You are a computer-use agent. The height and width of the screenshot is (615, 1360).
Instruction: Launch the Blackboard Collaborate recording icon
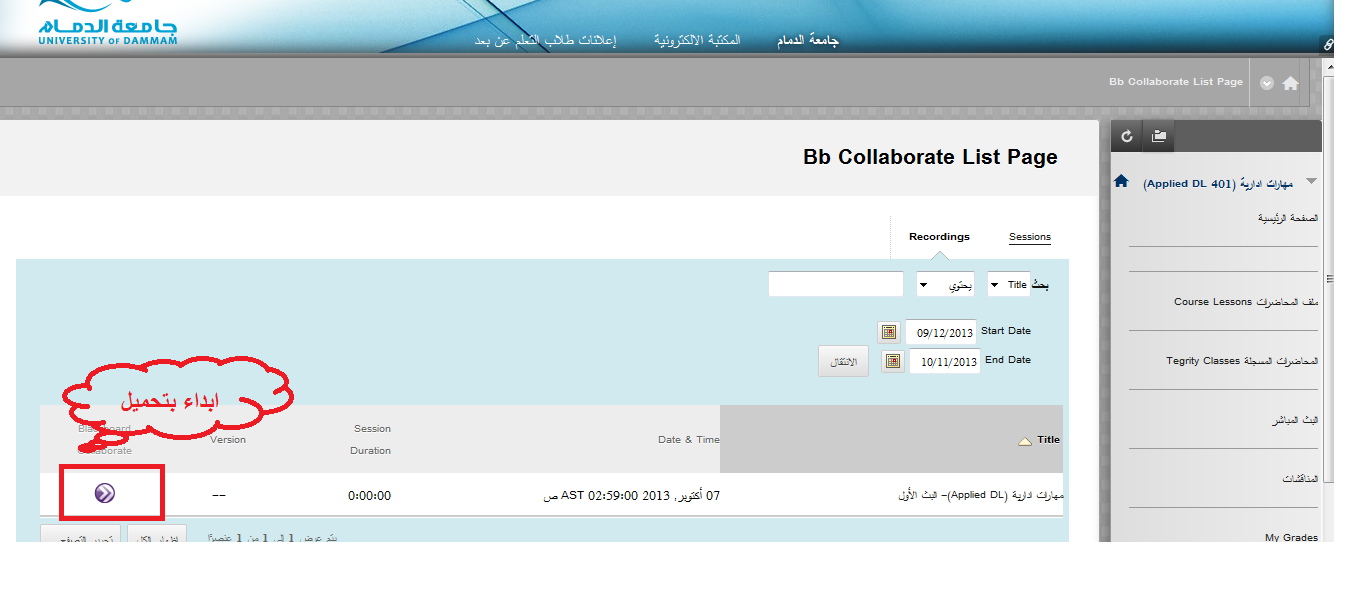(x=105, y=493)
